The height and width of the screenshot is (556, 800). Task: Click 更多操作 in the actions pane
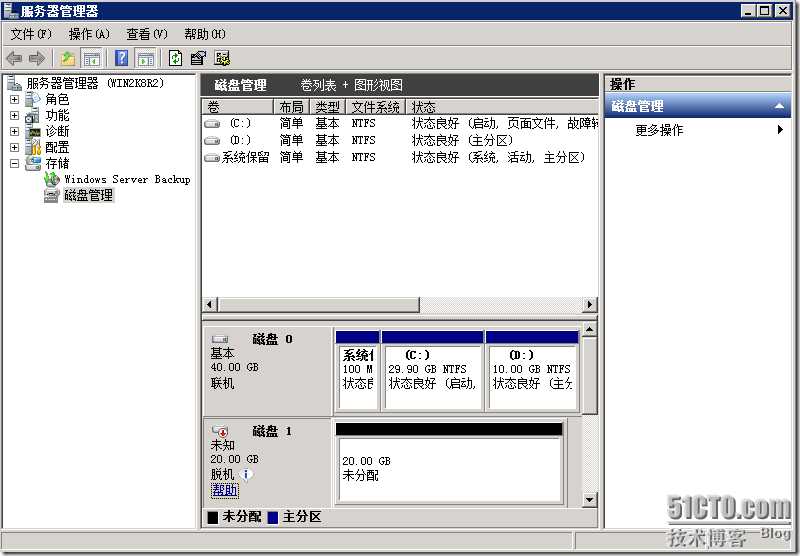tap(659, 130)
